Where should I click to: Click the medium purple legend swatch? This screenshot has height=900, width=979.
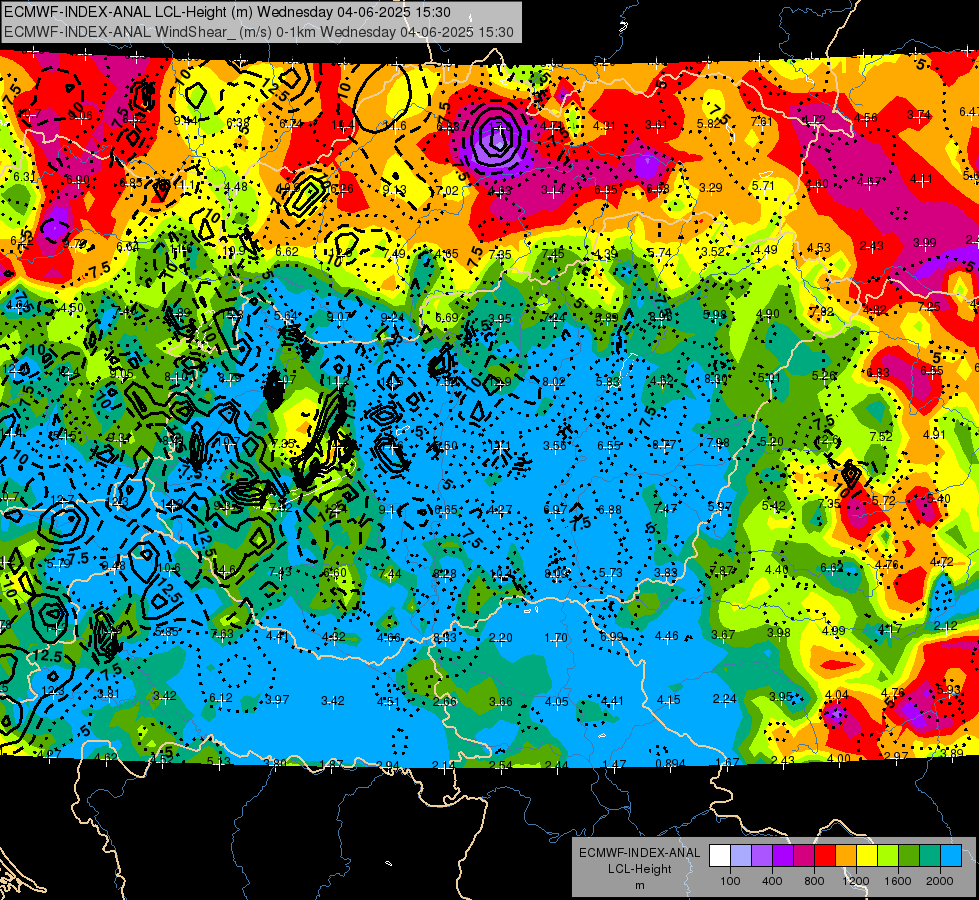pyautogui.click(x=762, y=856)
